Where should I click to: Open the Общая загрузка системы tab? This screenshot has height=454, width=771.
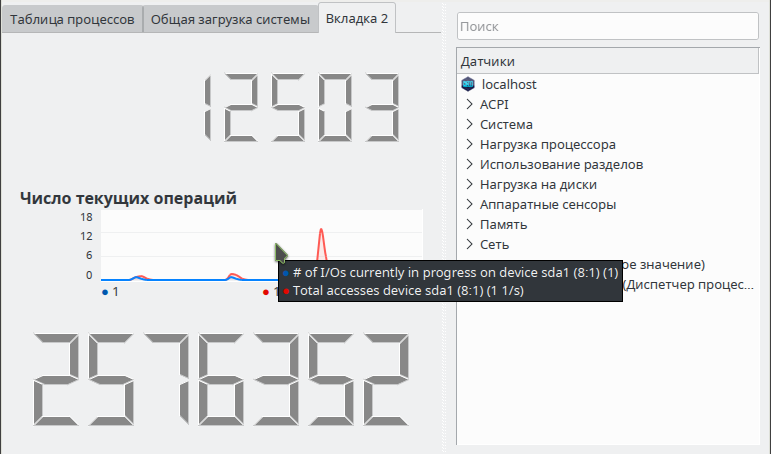(230, 20)
